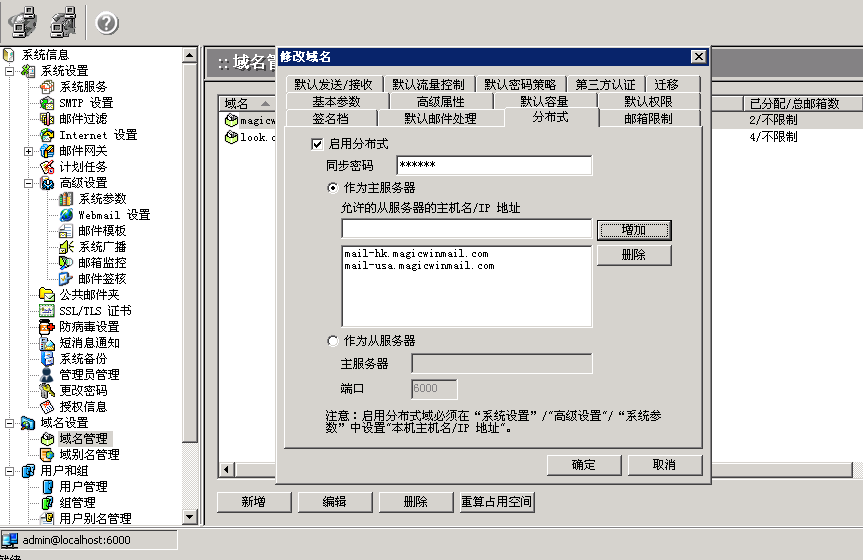Open 系统广播 node

102,247
